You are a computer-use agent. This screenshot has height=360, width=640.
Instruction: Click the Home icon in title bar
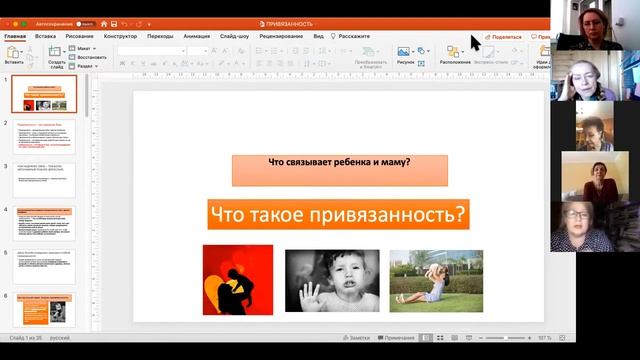[104, 24]
